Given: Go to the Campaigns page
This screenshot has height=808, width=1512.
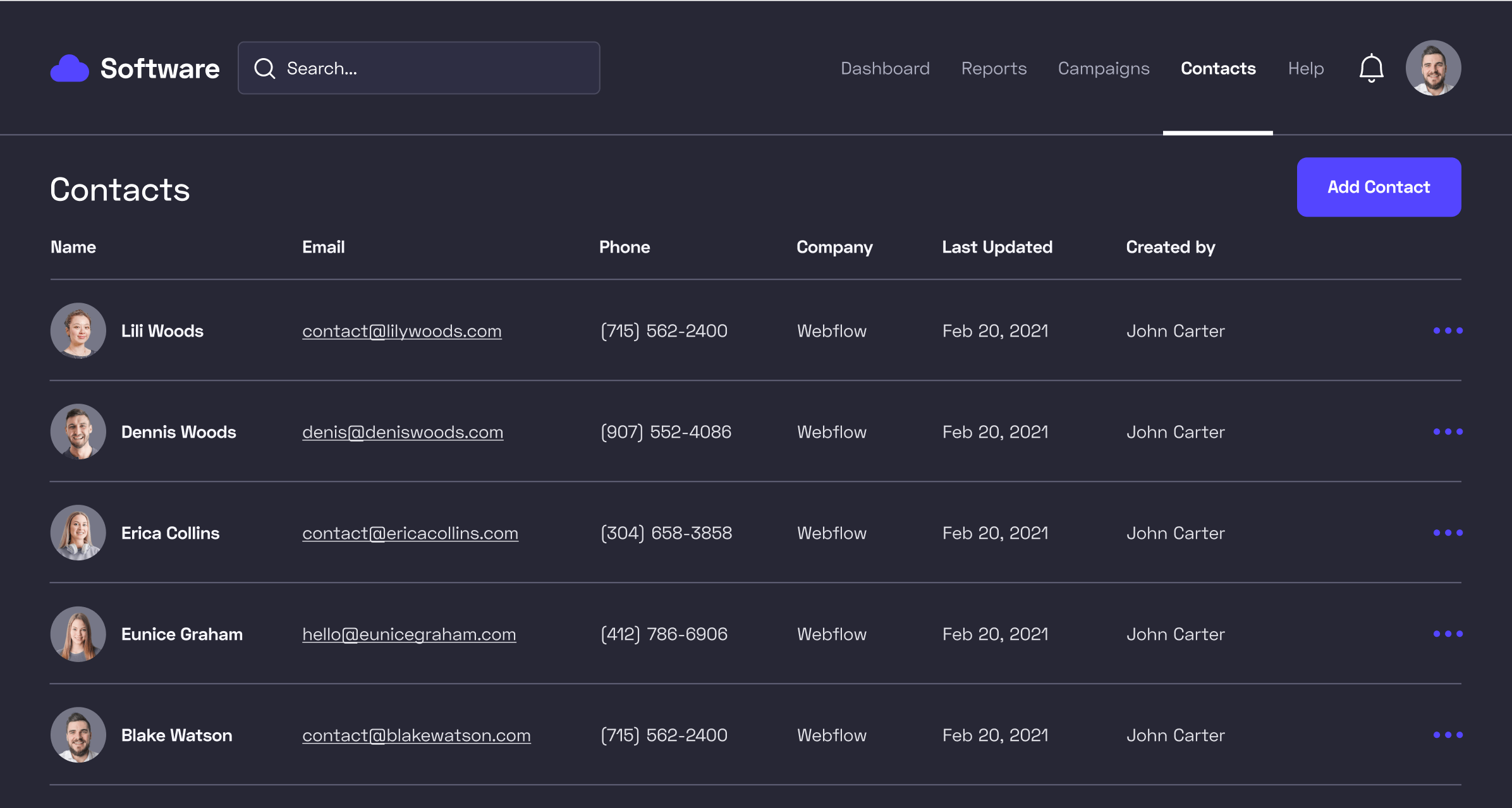Looking at the screenshot, I should 1103,68.
